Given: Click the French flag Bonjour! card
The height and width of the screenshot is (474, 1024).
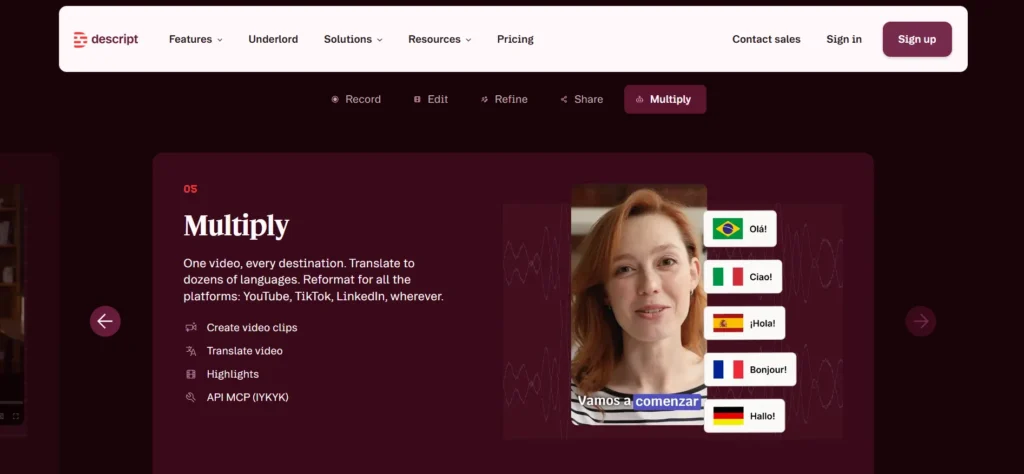Looking at the screenshot, I should pos(750,370).
